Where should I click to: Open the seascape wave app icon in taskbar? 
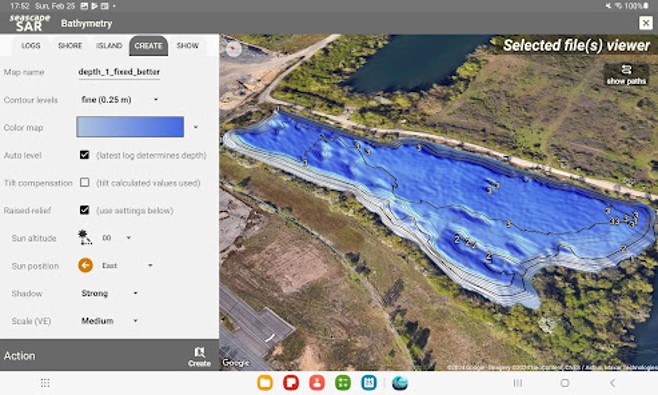(400, 383)
